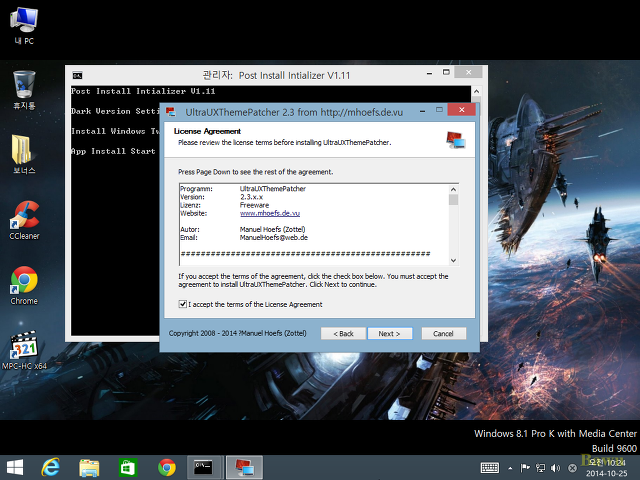Open the touch keyboard tray icon
This screenshot has height=480, width=640.
point(490,468)
